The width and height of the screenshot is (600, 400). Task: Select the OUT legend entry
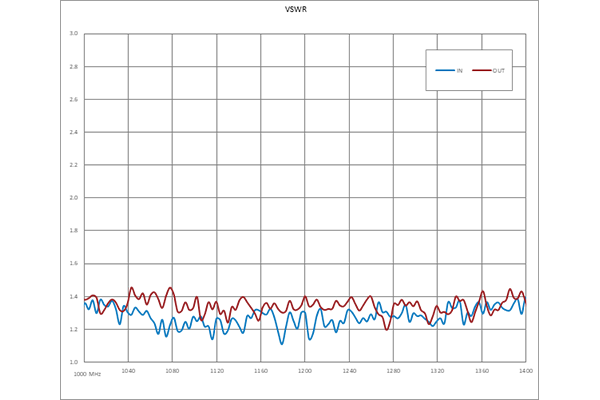(498, 70)
